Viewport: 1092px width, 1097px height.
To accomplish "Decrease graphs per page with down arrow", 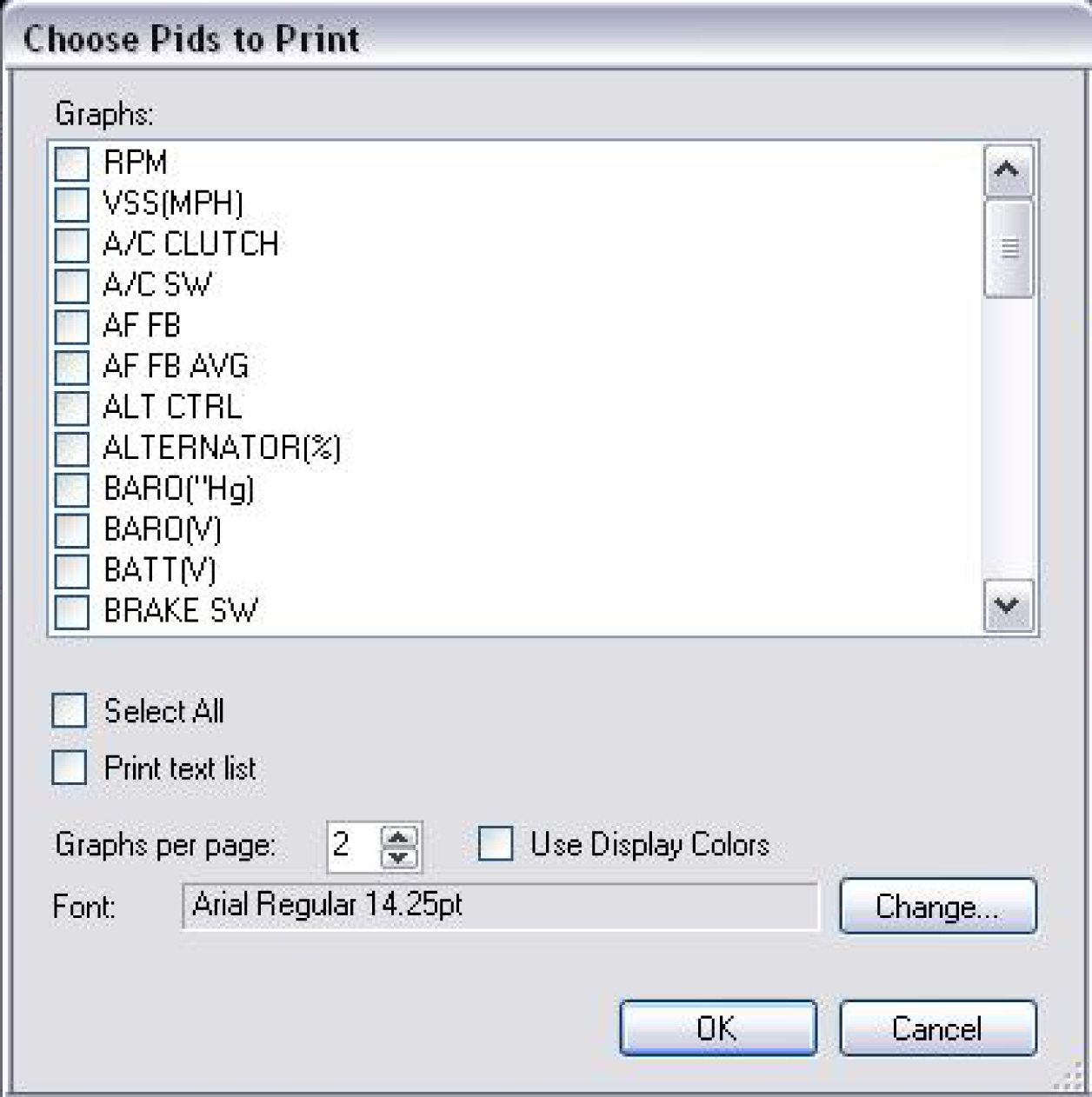I will [x=399, y=858].
